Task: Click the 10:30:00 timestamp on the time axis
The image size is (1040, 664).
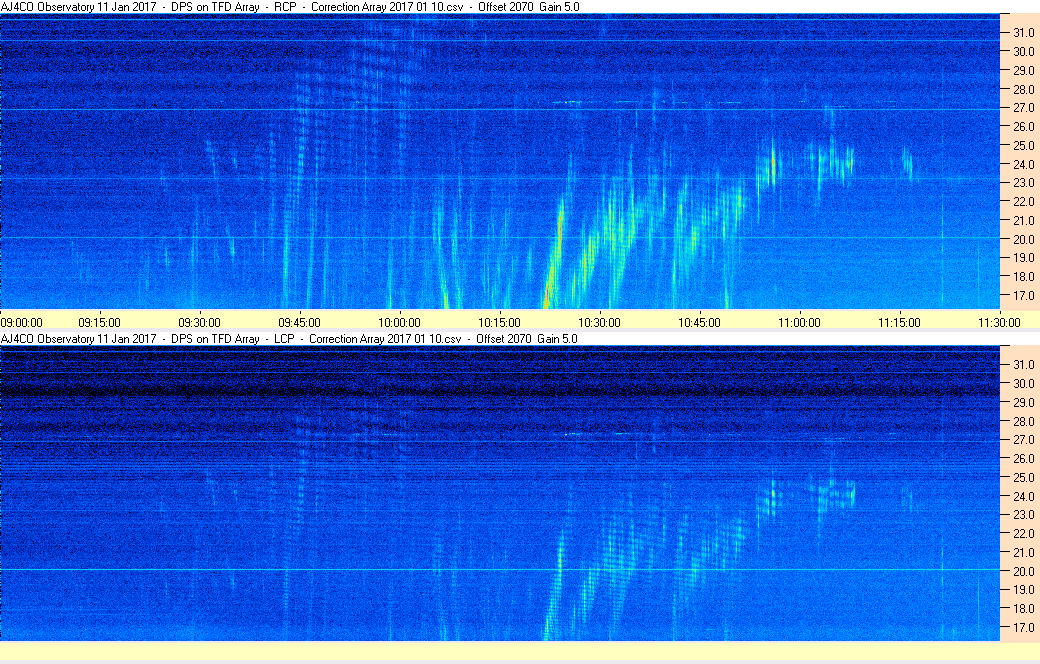Action: [x=599, y=322]
